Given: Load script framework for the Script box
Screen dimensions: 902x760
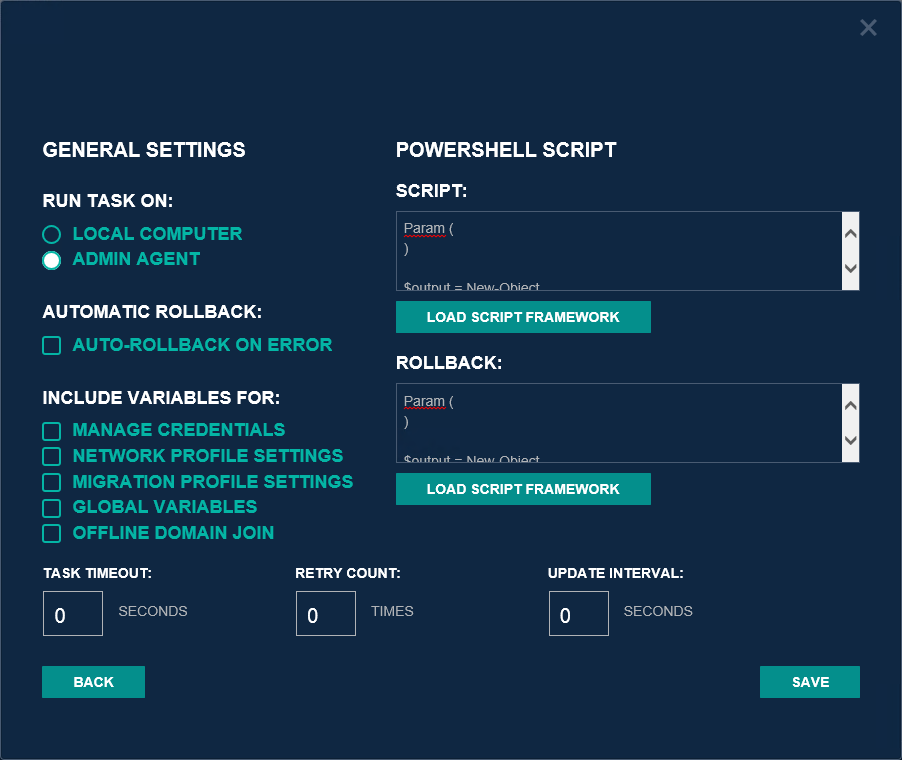Looking at the screenshot, I should coord(523,317).
